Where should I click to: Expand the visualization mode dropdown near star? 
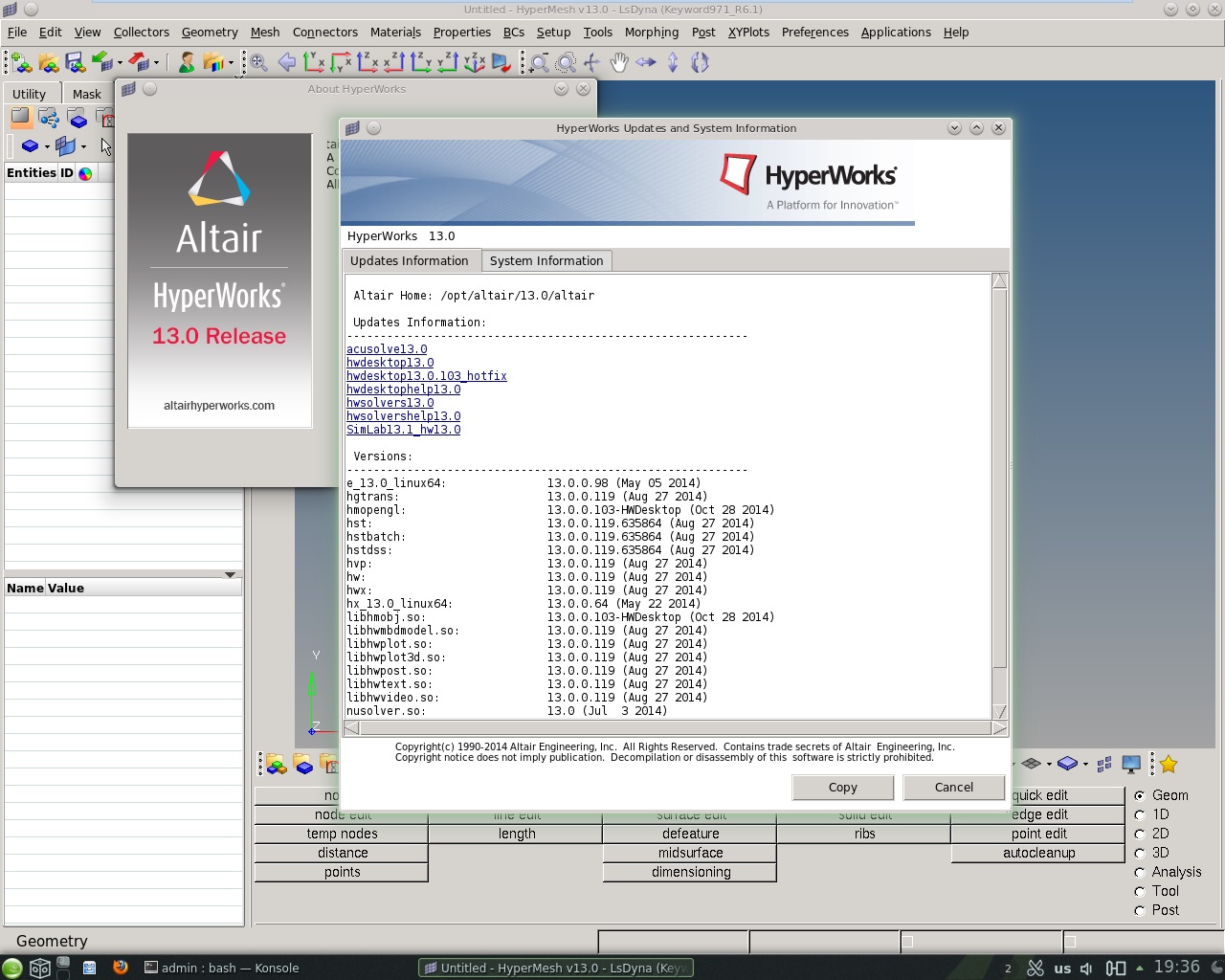point(1085,765)
